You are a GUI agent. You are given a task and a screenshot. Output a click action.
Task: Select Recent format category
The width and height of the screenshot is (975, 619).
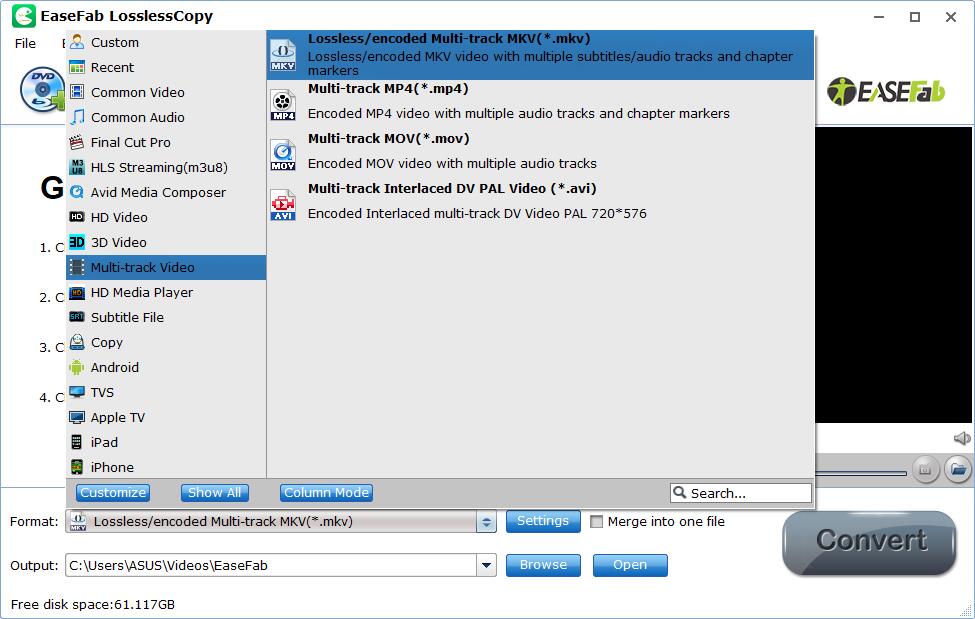click(x=166, y=67)
